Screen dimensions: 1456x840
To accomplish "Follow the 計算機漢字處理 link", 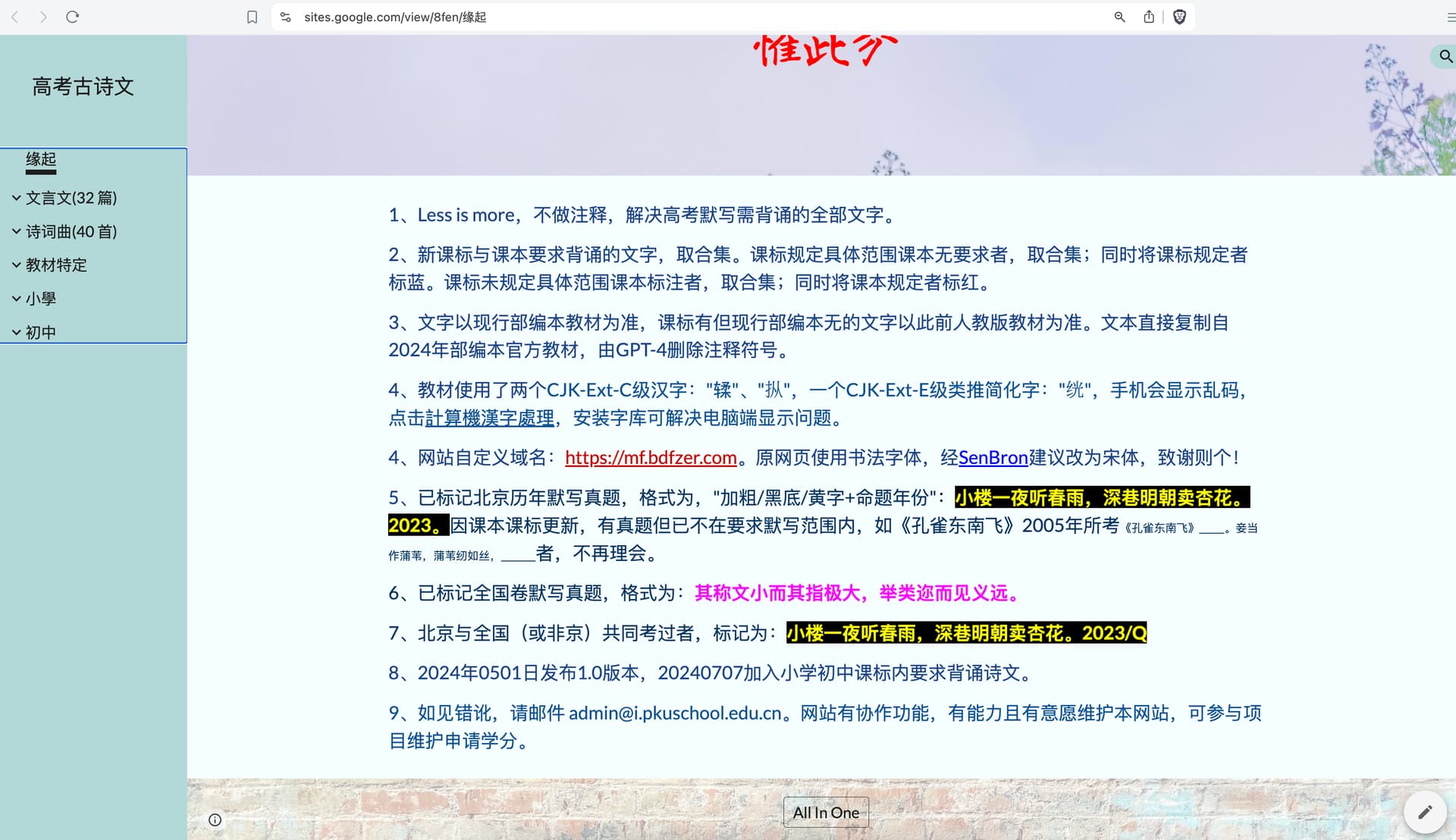I will point(490,418).
